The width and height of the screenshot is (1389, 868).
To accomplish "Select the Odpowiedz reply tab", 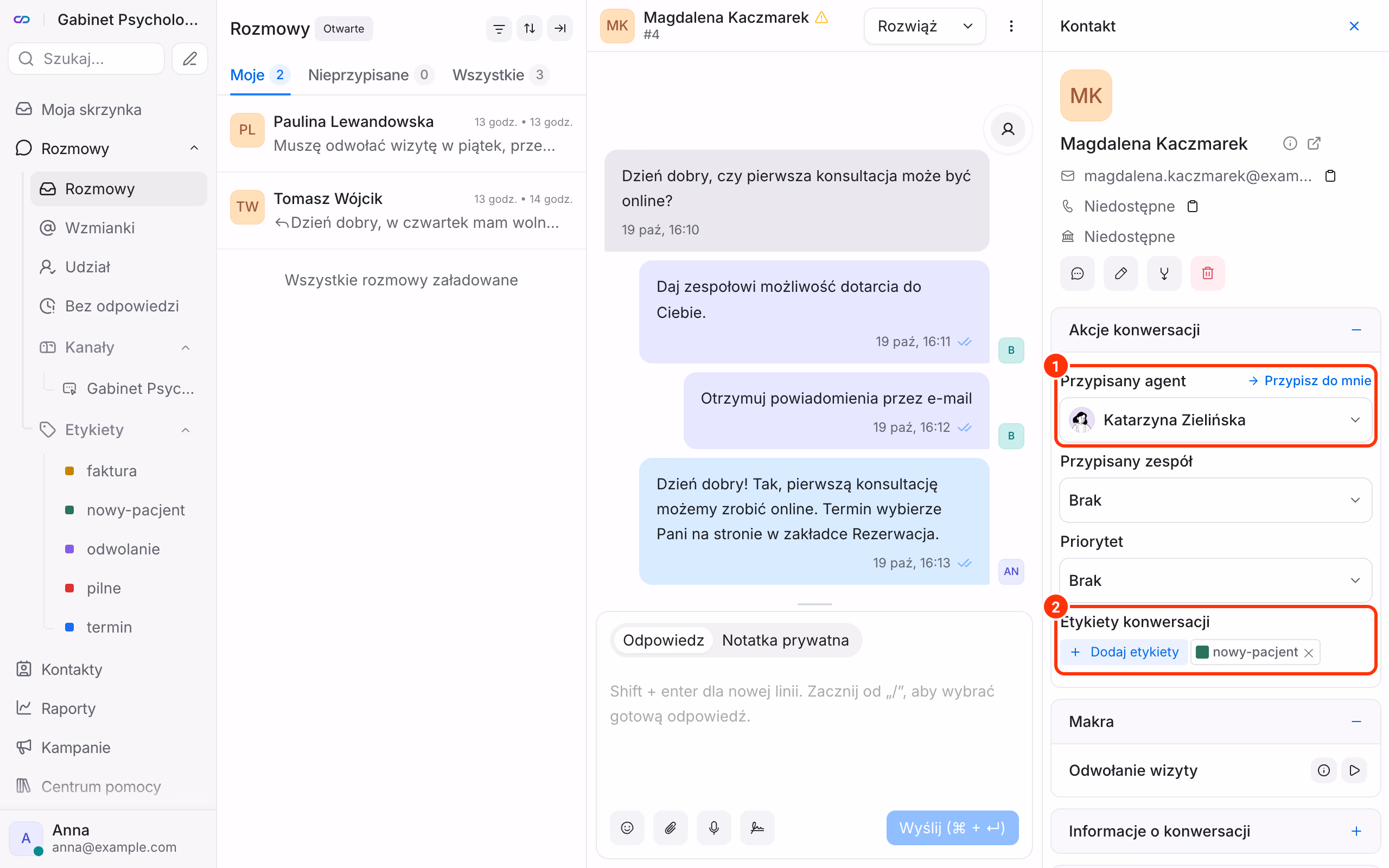I will click(x=663, y=640).
